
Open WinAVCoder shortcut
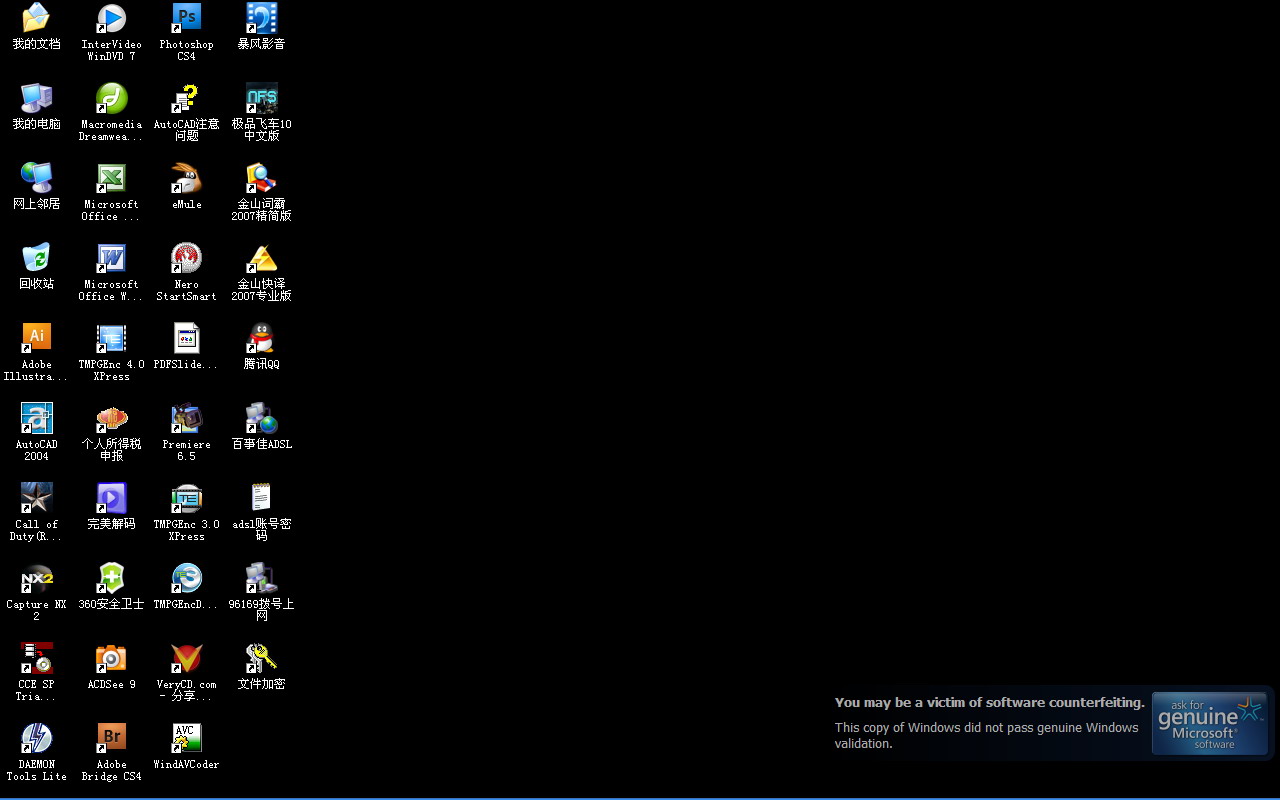[186, 738]
